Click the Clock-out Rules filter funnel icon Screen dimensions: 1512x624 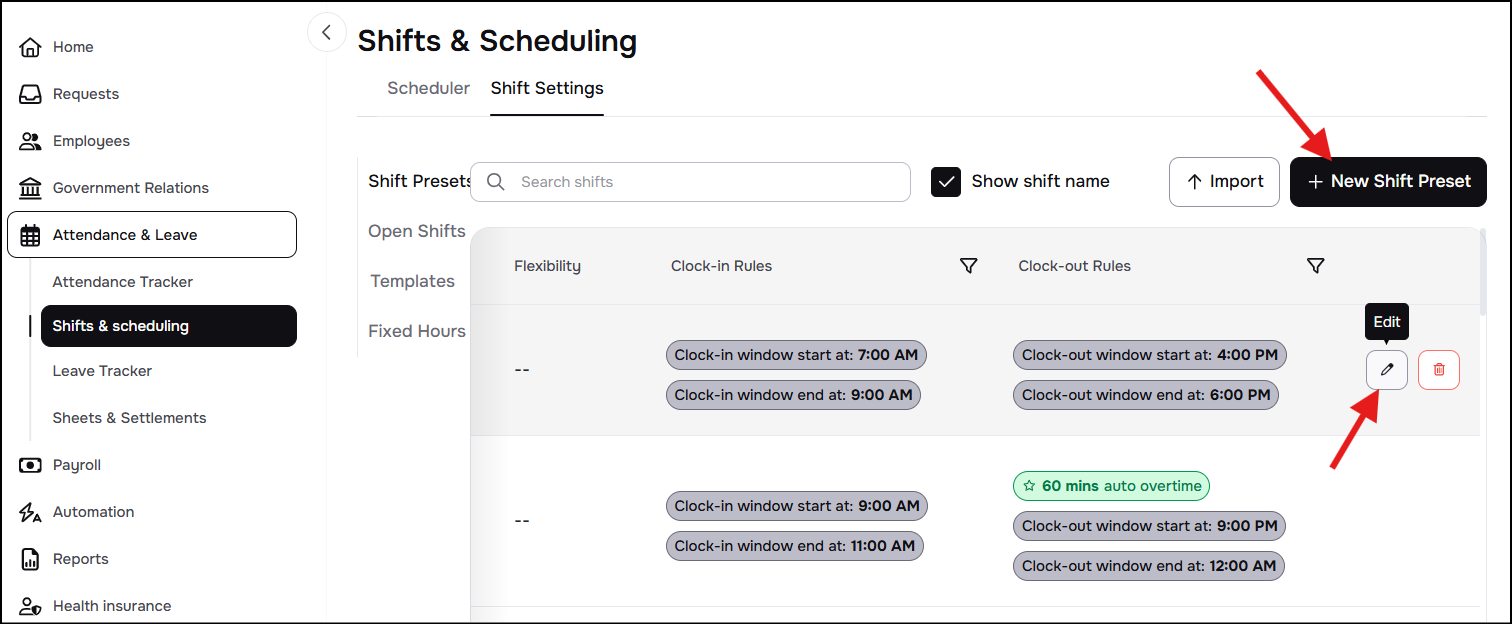tap(1316, 266)
